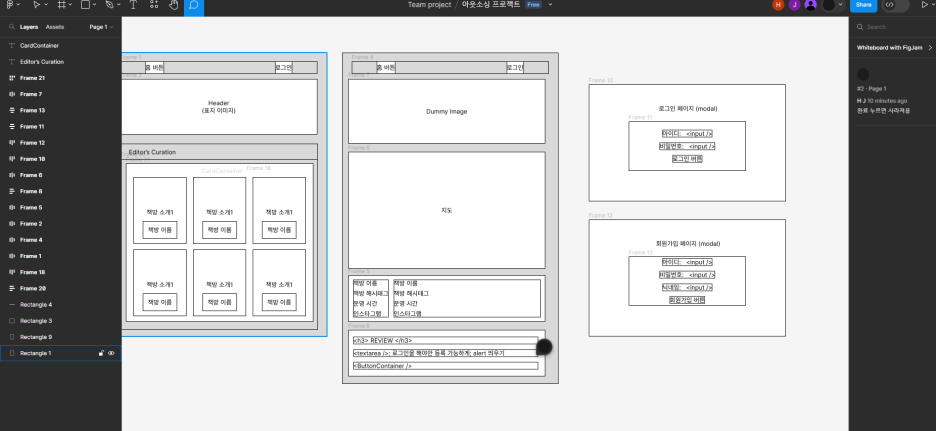Select the Text tool
Image resolution: width=936 pixels, height=431 pixels.
(133, 5)
